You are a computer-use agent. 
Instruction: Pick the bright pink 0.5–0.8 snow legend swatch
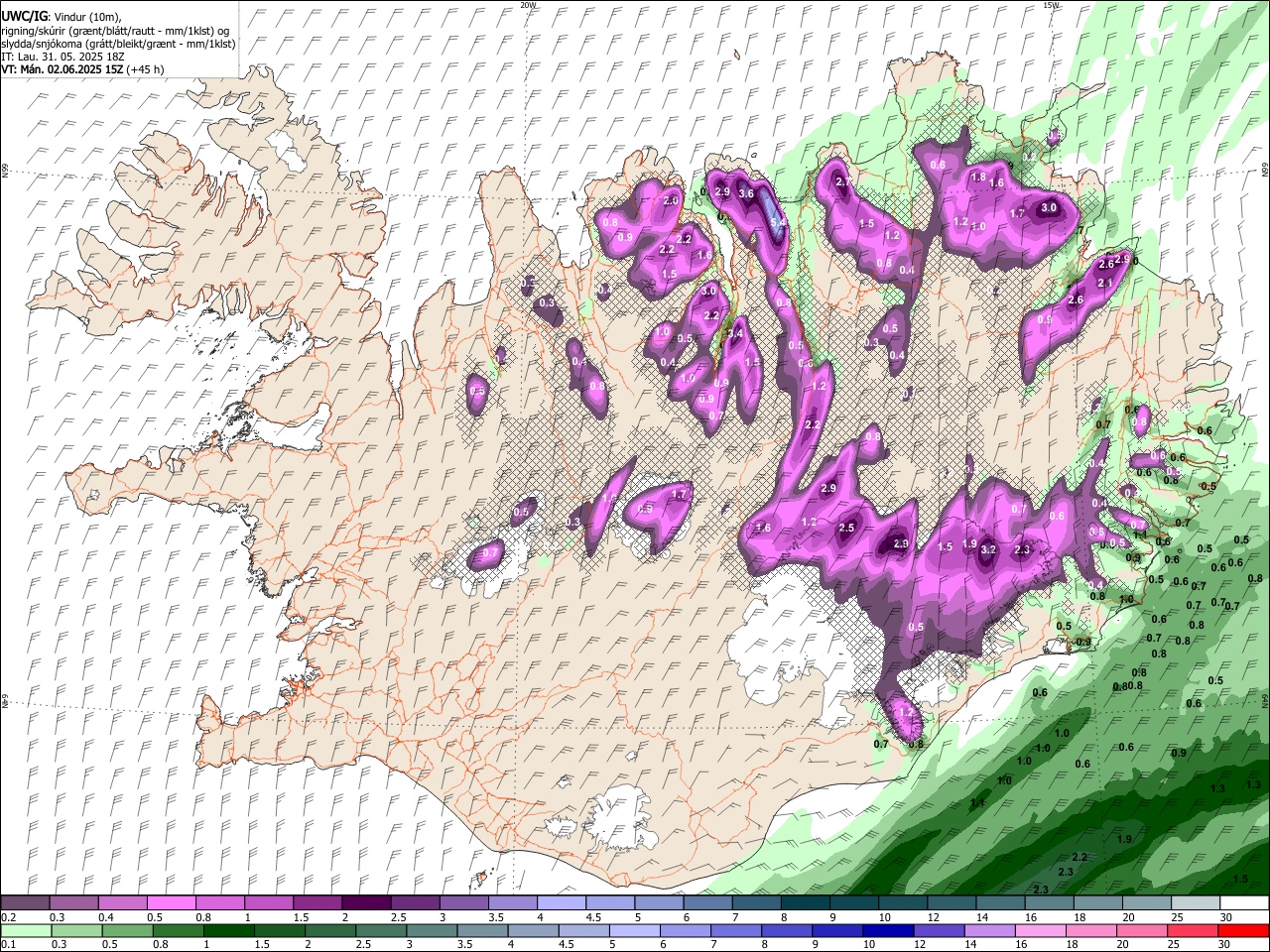click(x=171, y=903)
